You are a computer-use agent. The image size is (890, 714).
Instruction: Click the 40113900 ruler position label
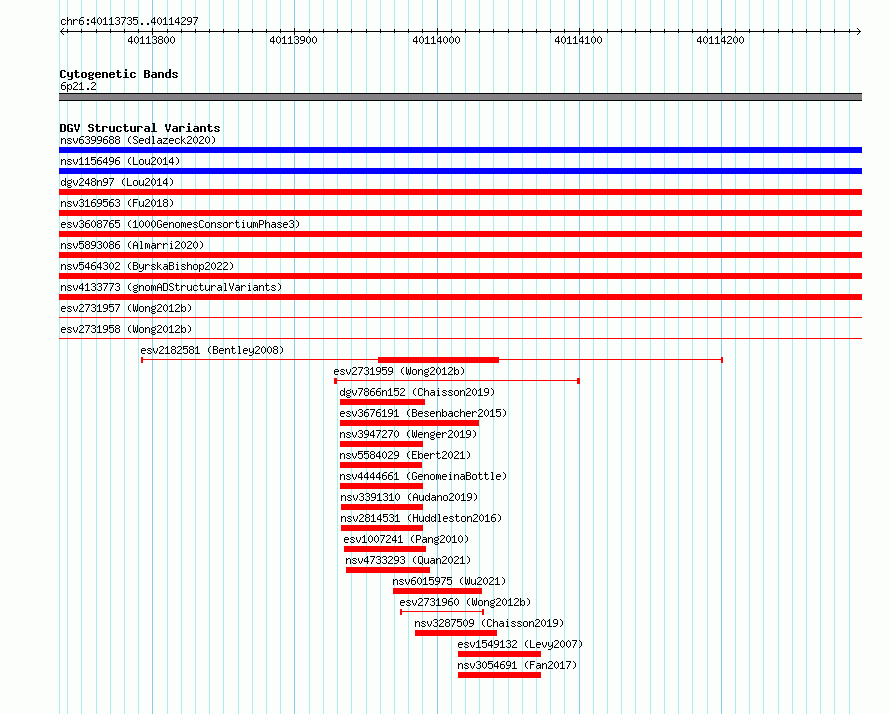point(293,40)
